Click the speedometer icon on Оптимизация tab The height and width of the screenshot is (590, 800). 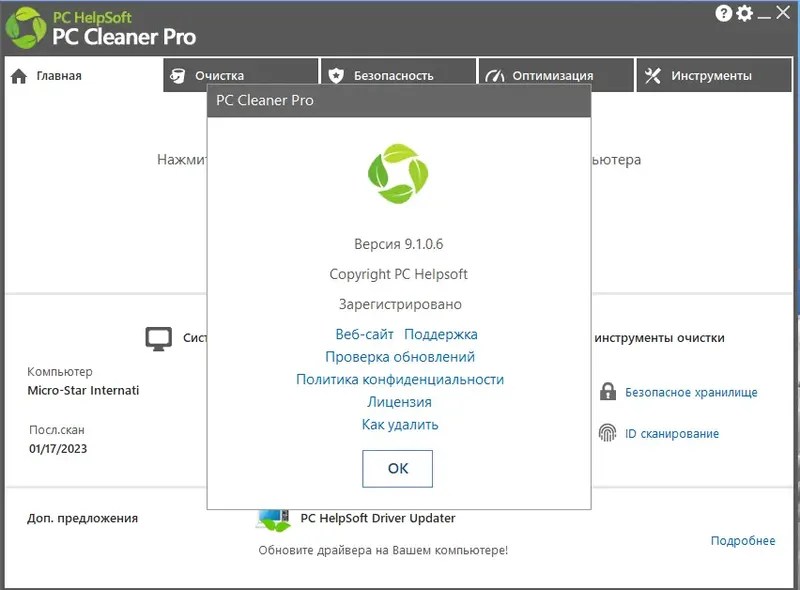coord(494,74)
